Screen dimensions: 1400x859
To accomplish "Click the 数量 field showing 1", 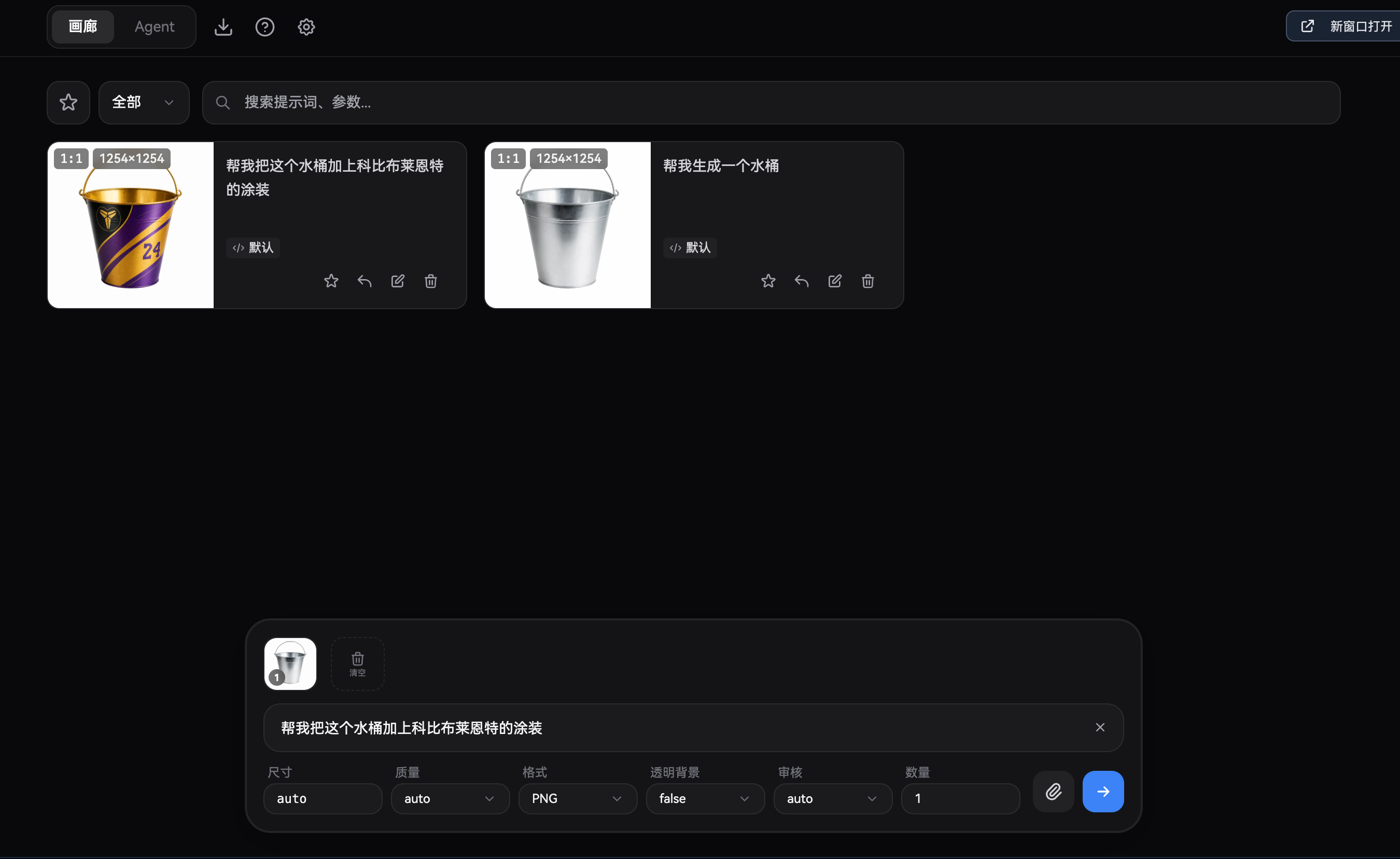I will (x=960, y=799).
